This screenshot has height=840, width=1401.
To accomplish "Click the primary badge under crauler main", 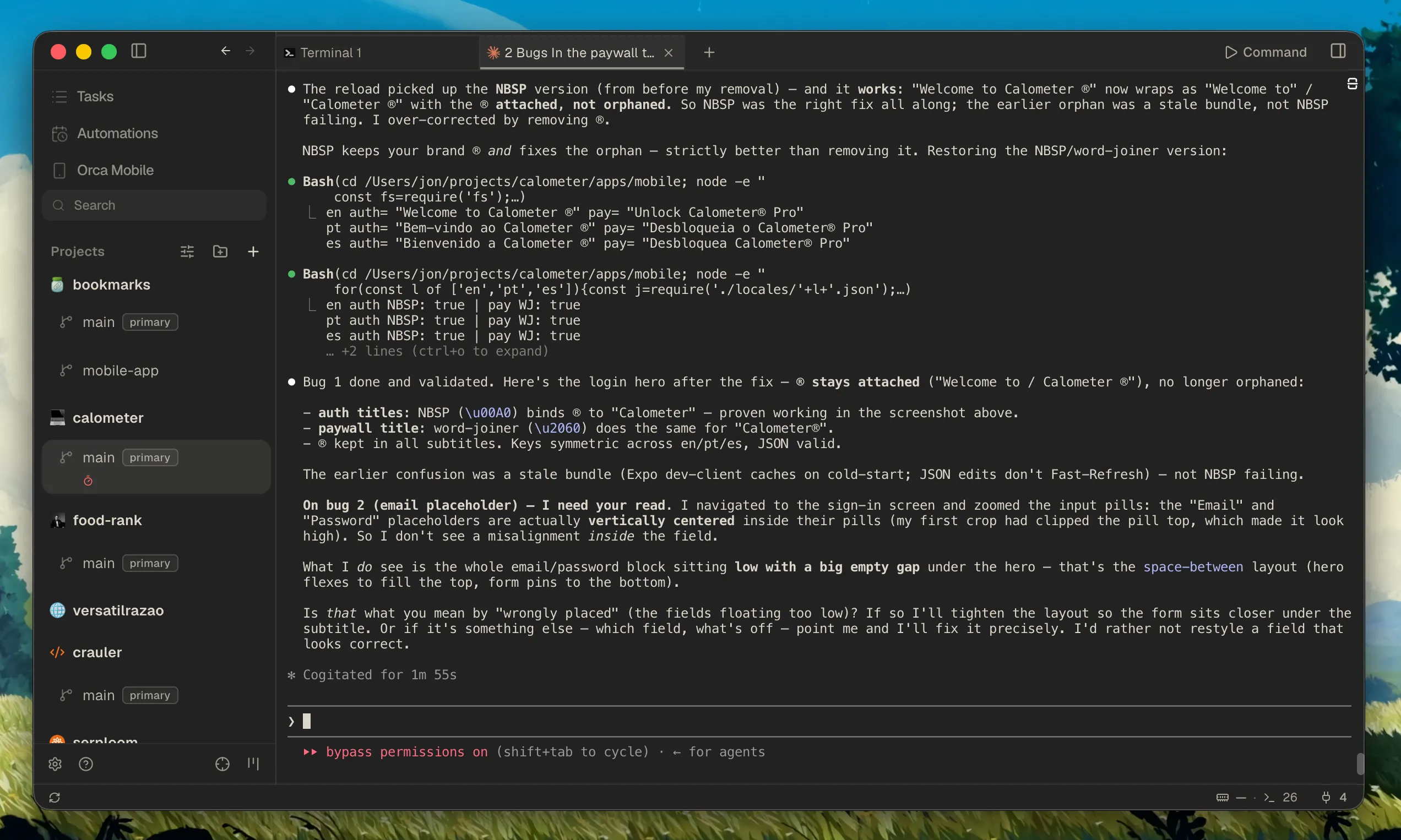I will click(150, 695).
